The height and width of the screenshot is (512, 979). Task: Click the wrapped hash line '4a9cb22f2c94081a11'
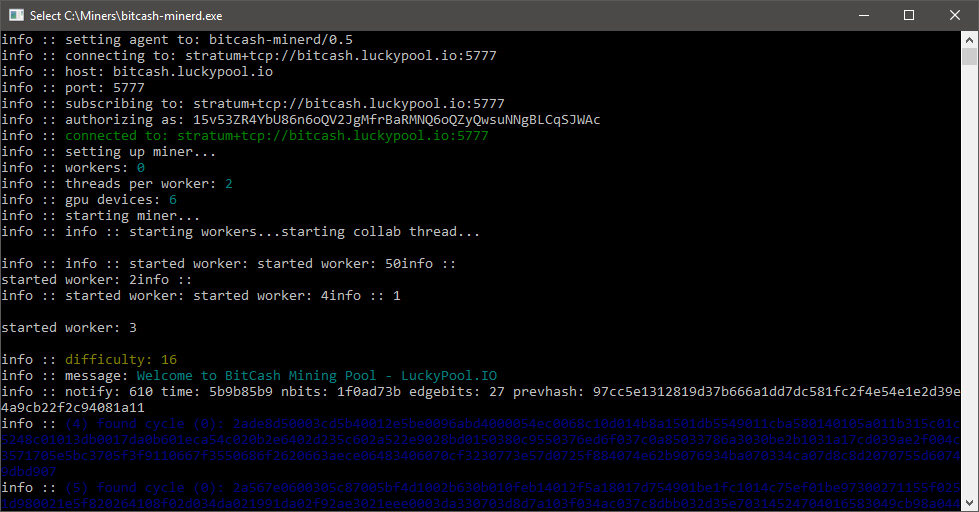pos(73,408)
